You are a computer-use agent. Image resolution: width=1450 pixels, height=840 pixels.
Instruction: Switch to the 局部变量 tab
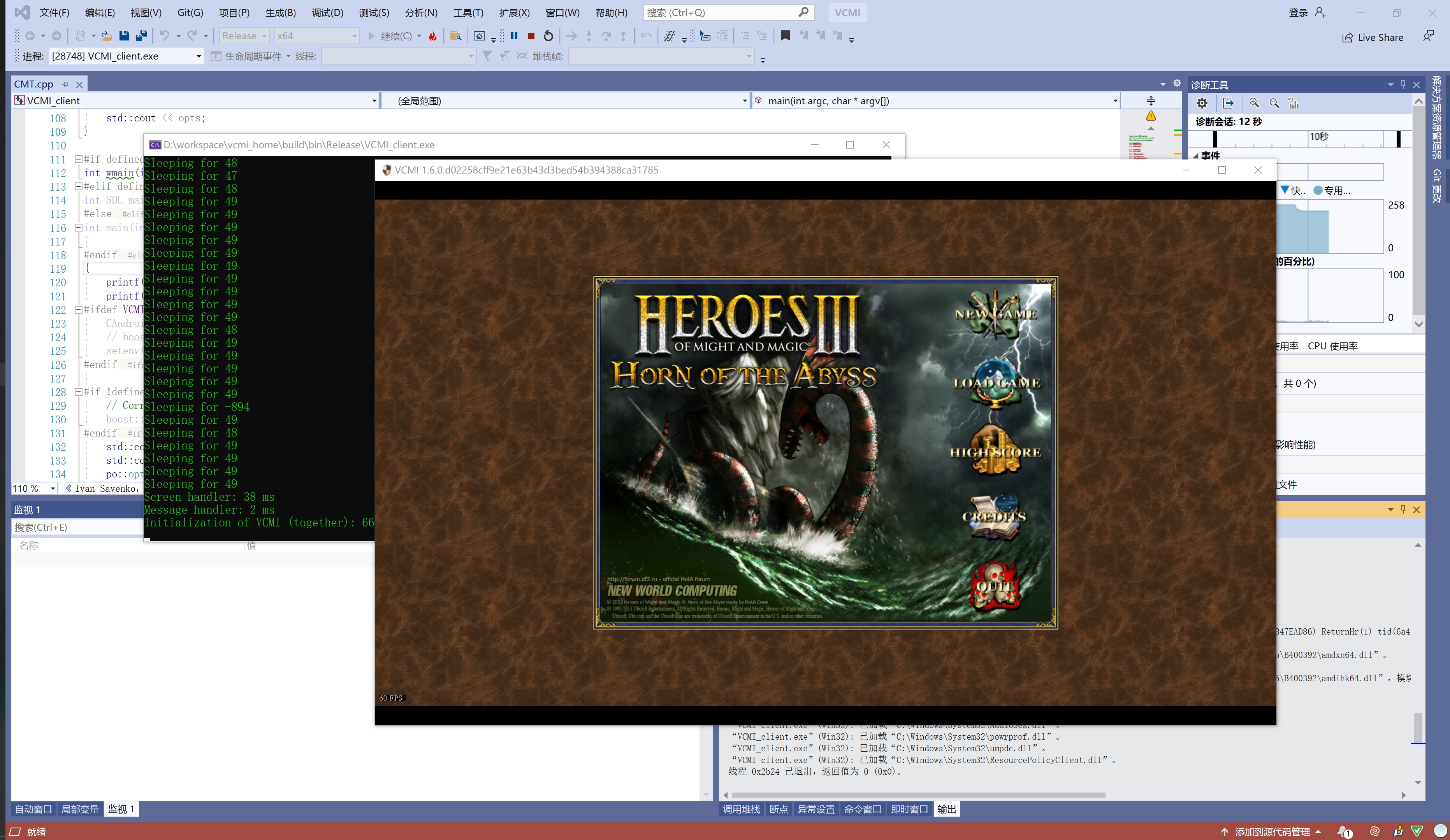pos(80,809)
